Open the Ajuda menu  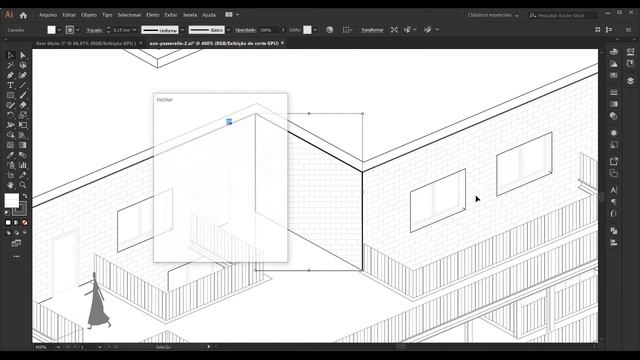(209, 15)
